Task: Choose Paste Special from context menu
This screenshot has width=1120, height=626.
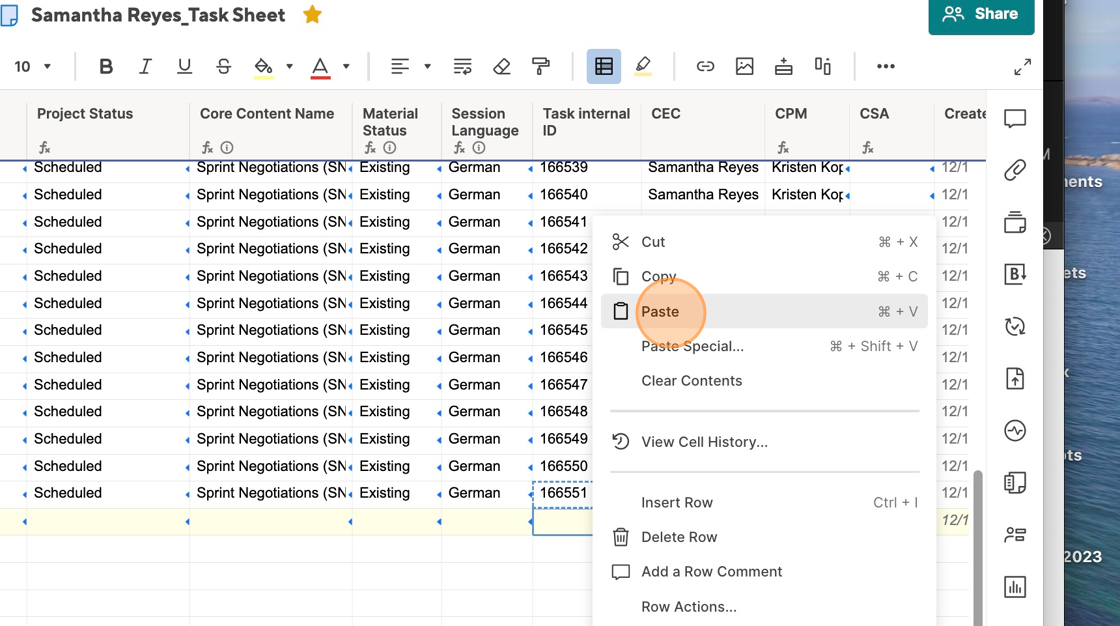Action: [764, 346]
